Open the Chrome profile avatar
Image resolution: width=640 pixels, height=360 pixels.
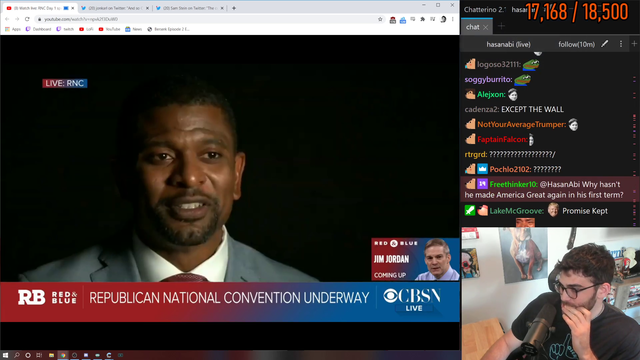click(x=443, y=19)
